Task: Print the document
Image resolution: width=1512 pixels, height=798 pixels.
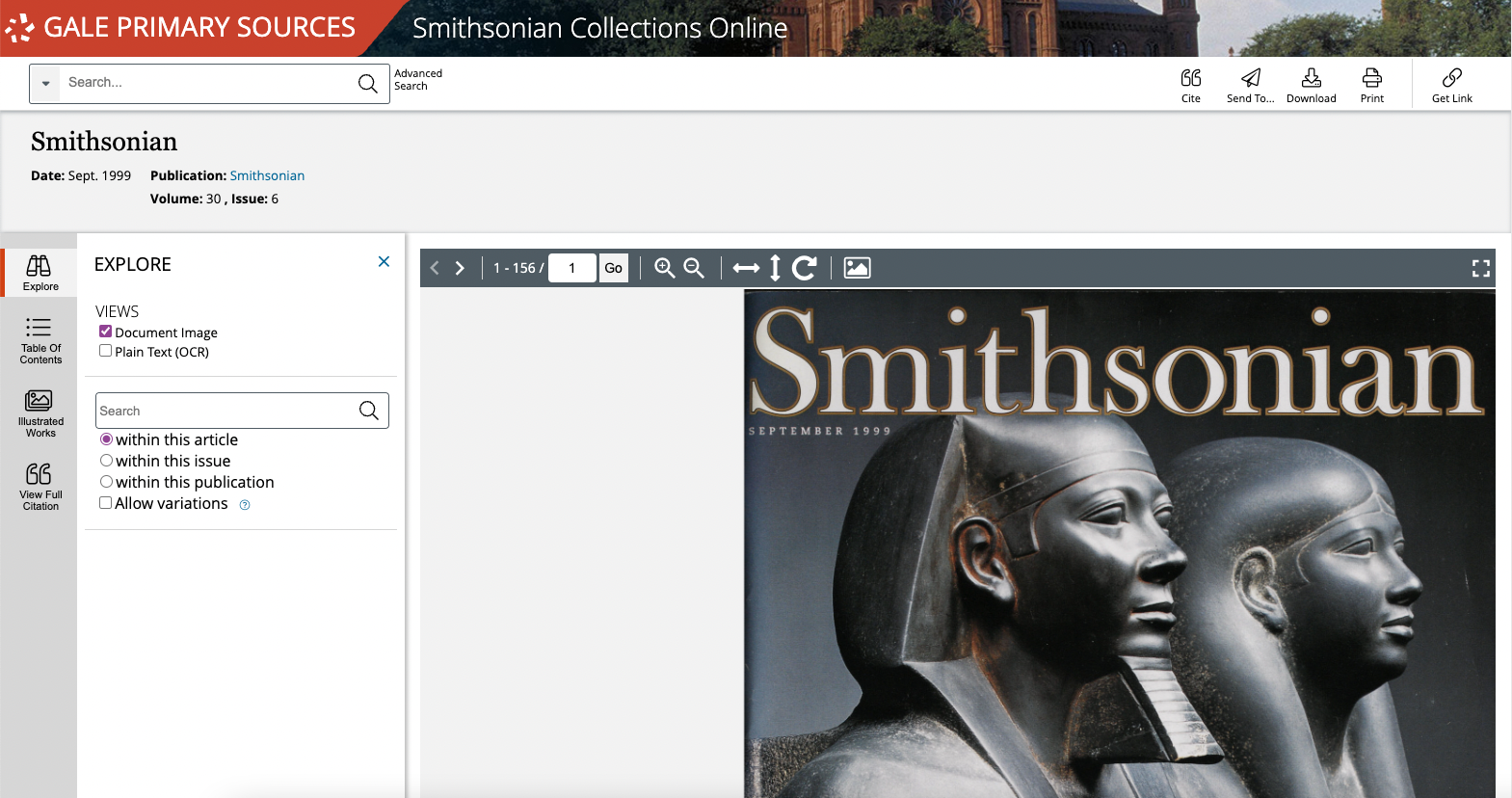Action: pyautogui.click(x=1372, y=85)
